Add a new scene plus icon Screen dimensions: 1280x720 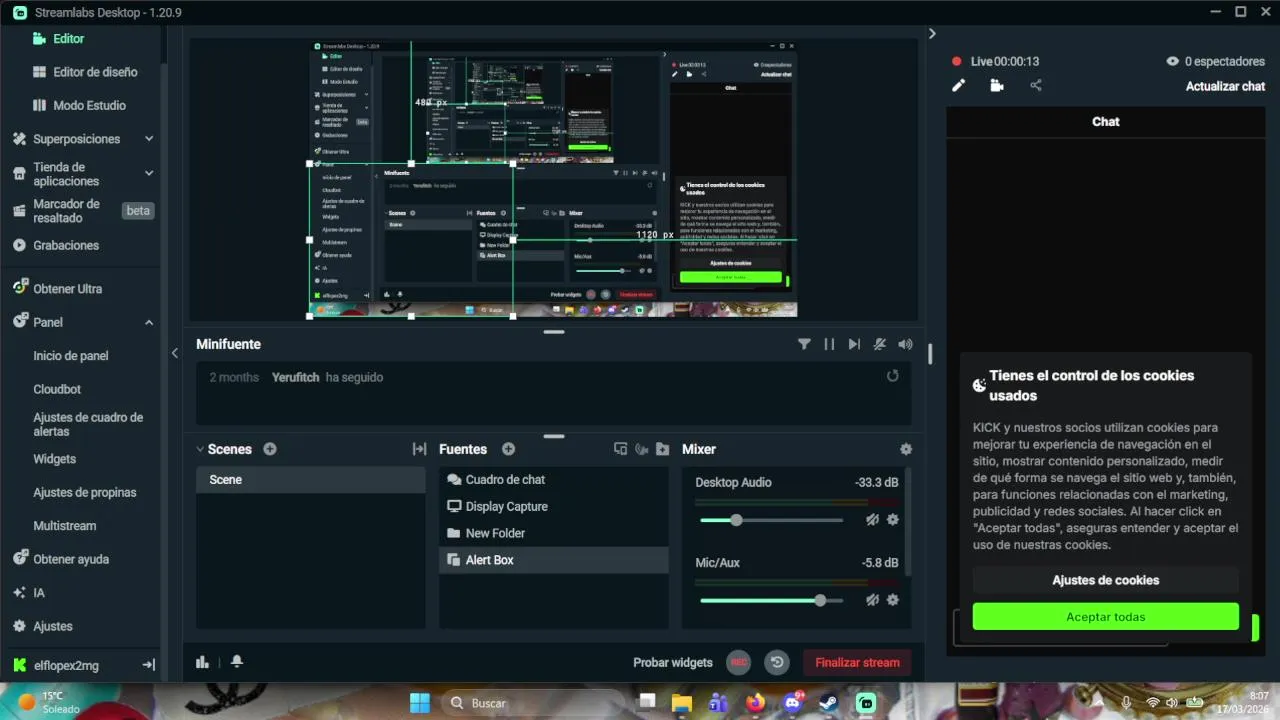tap(270, 449)
